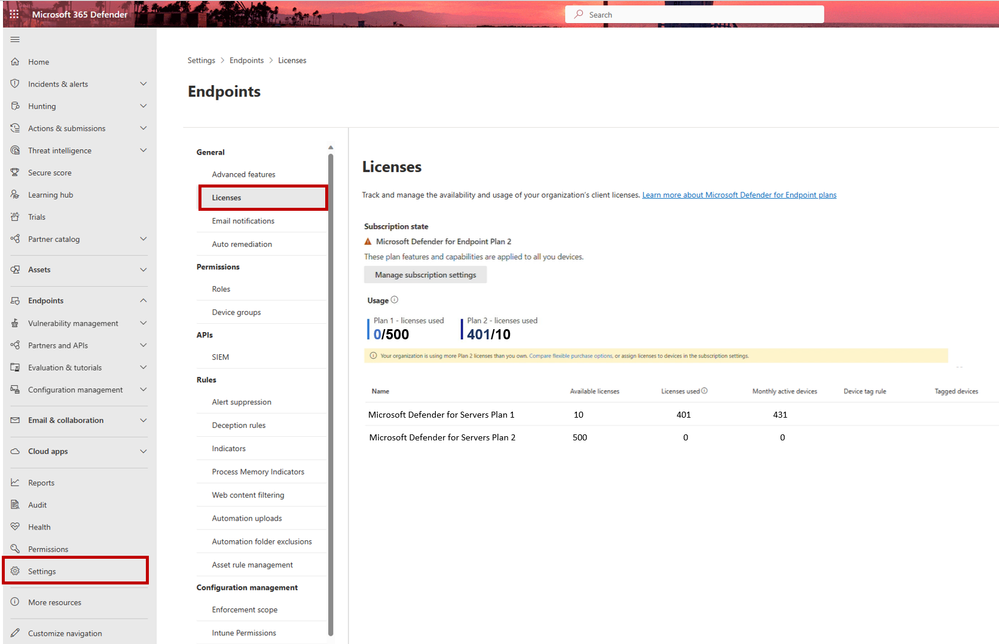The width and height of the screenshot is (999, 644).
Task: Click info icon beside Licenses used header
Action: pyautogui.click(x=704, y=391)
